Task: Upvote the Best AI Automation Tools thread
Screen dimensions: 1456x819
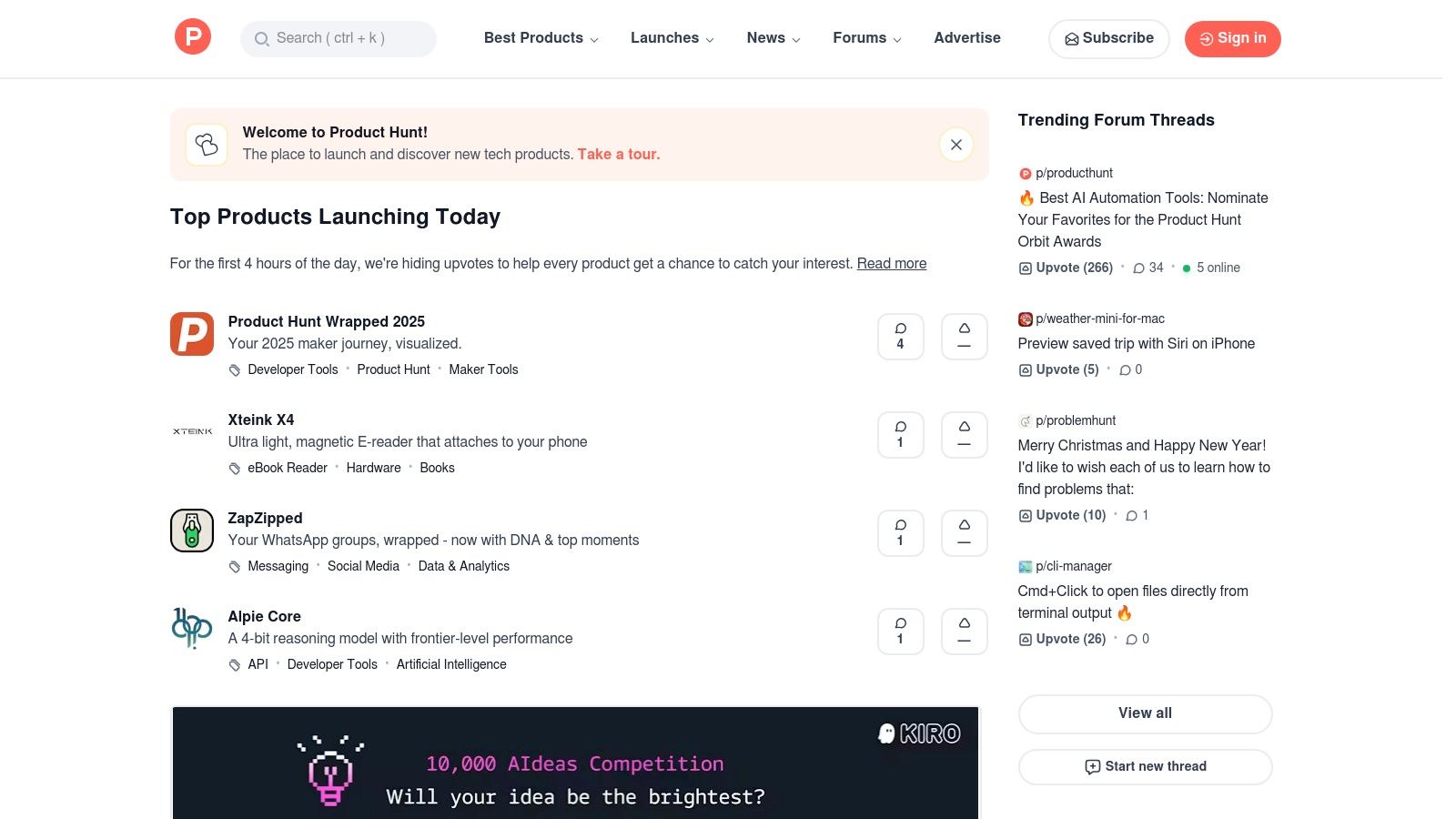Action: pos(1065,268)
